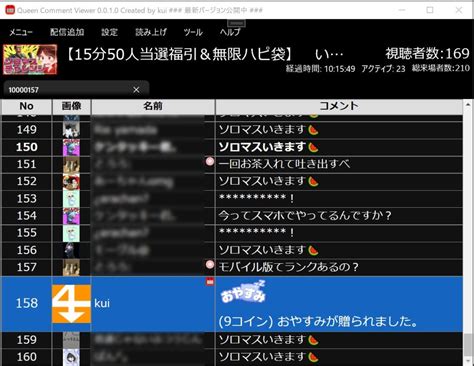Click the 経過時間: 10:15:49 label
The height and width of the screenshot is (366, 474).
[x=320, y=69]
